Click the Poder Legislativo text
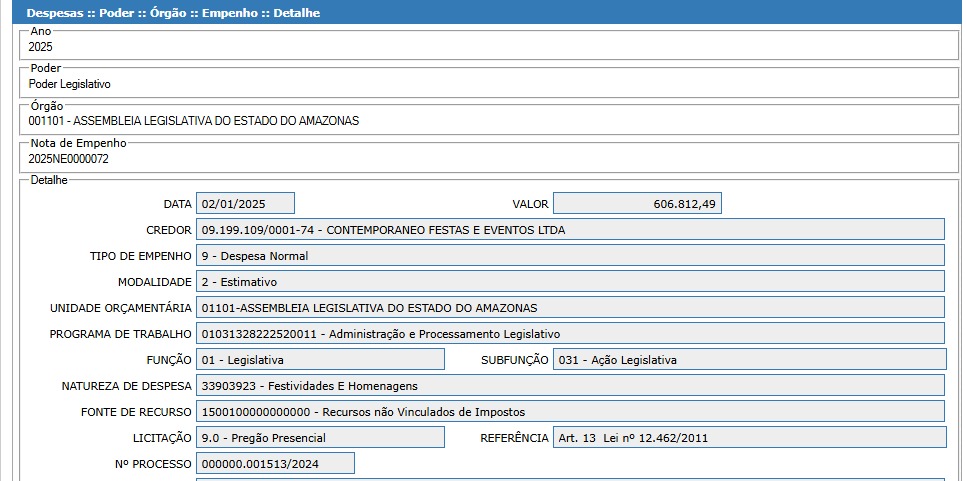The height and width of the screenshot is (481, 967). click(x=69, y=84)
